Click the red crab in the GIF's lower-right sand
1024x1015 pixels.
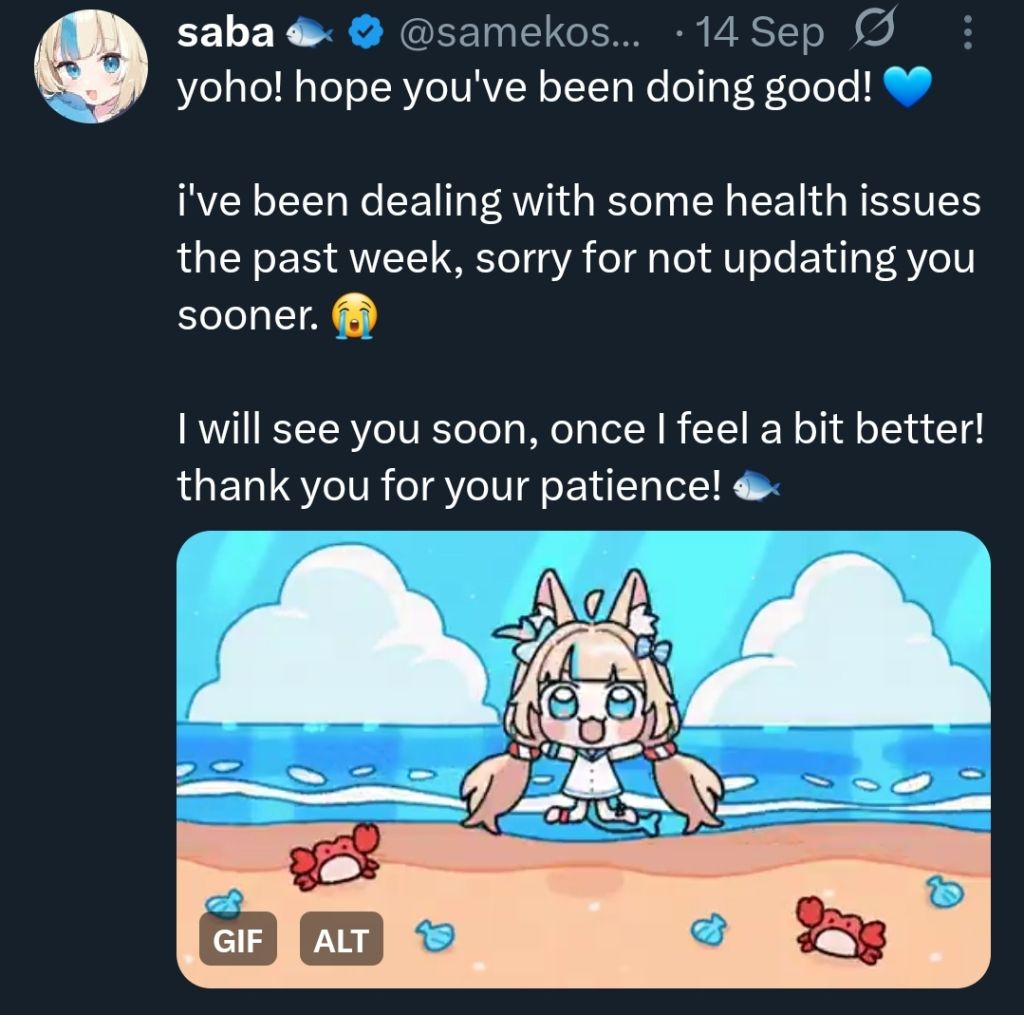[x=840, y=929]
